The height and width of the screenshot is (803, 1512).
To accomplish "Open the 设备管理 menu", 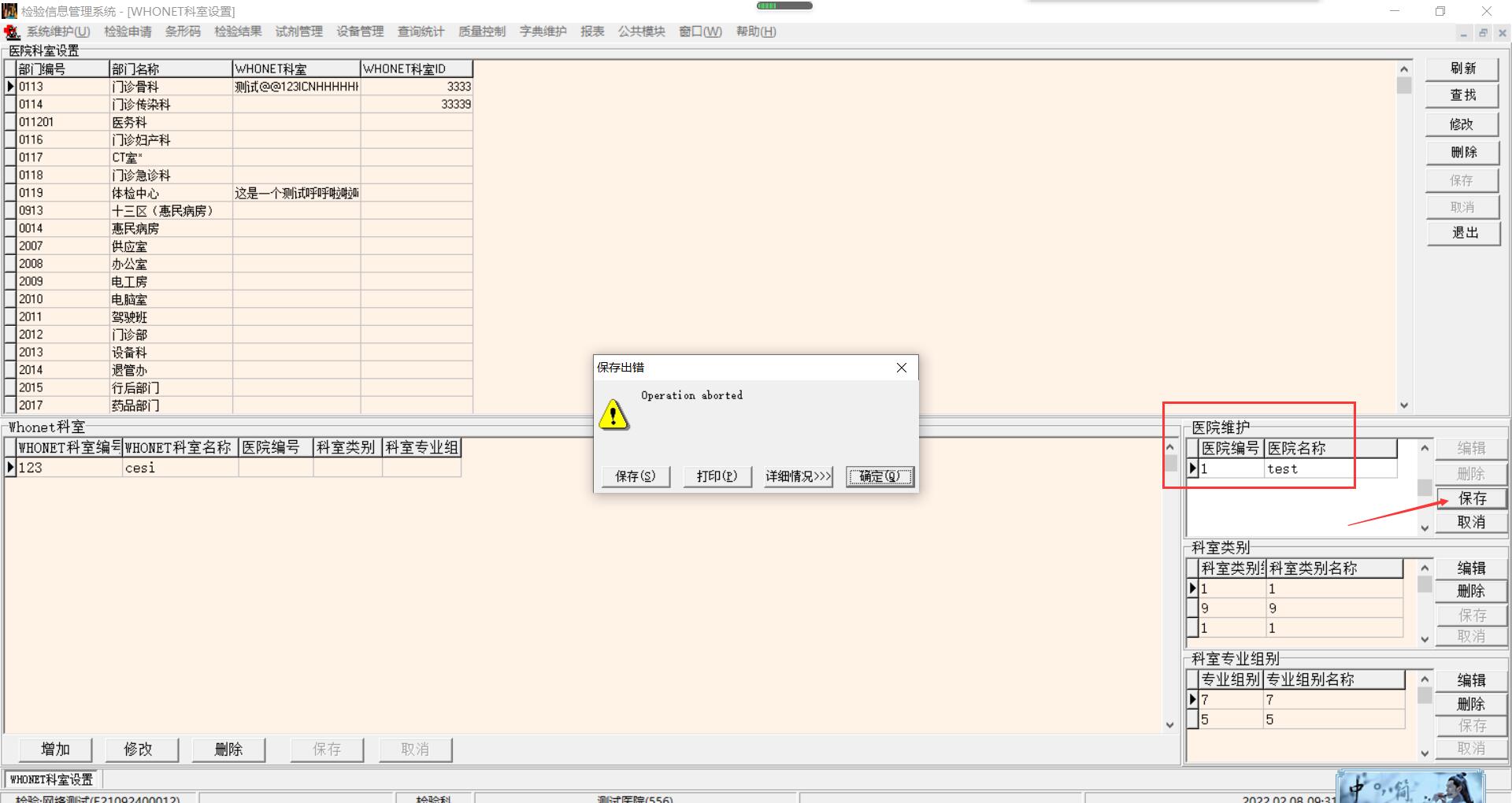I will click(x=360, y=31).
